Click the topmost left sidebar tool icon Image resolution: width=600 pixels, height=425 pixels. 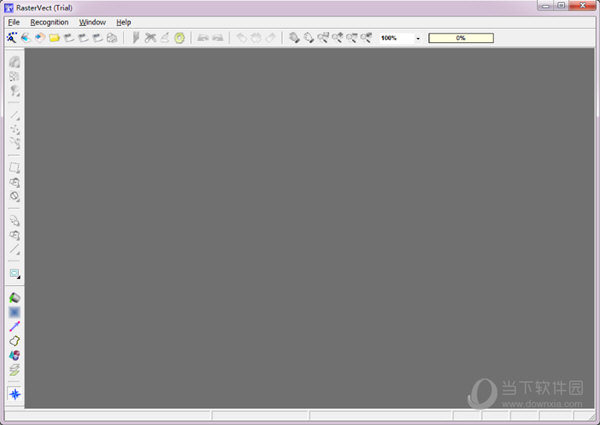[x=15, y=62]
